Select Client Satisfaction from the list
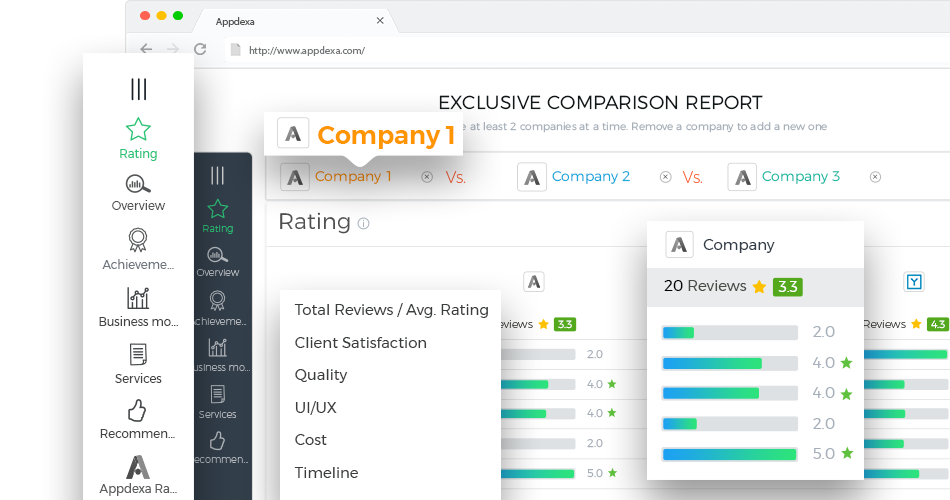The image size is (950, 500). 360,343
